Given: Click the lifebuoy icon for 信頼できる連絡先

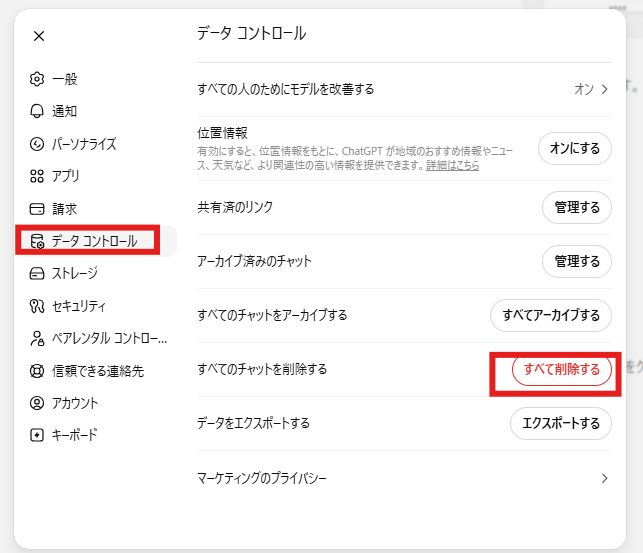Looking at the screenshot, I should (x=37, y=371).
